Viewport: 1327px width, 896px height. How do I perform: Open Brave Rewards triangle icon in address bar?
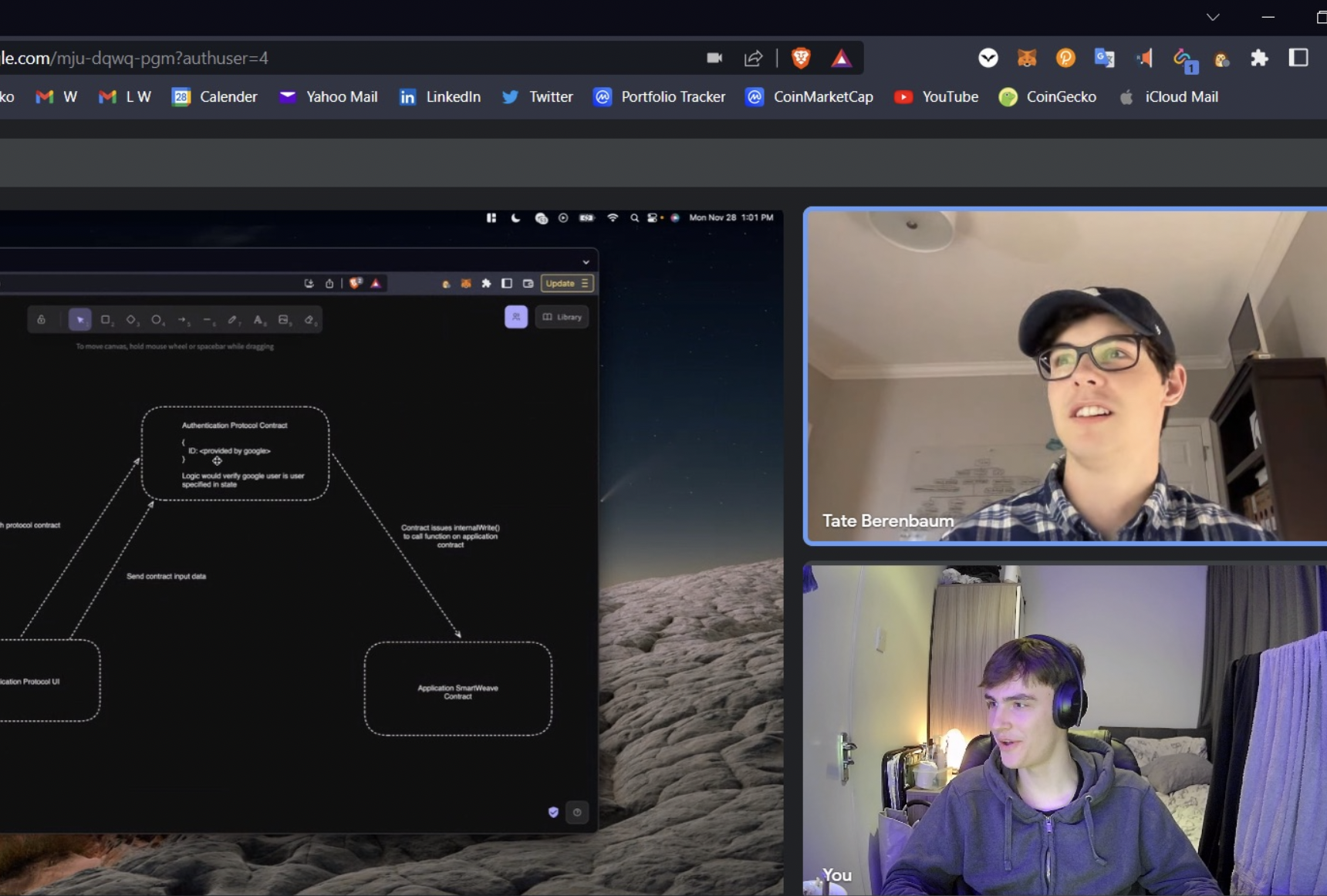841,59
